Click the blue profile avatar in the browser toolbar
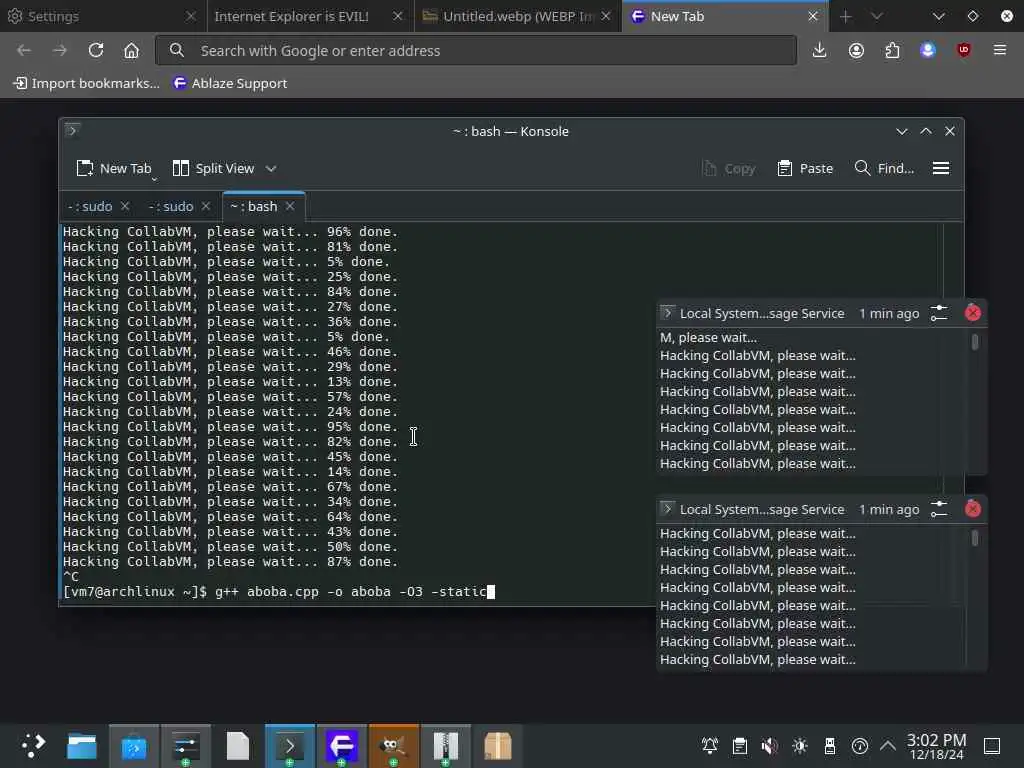The width and height of the screenshot is (1024, 768). coord(928,50)
